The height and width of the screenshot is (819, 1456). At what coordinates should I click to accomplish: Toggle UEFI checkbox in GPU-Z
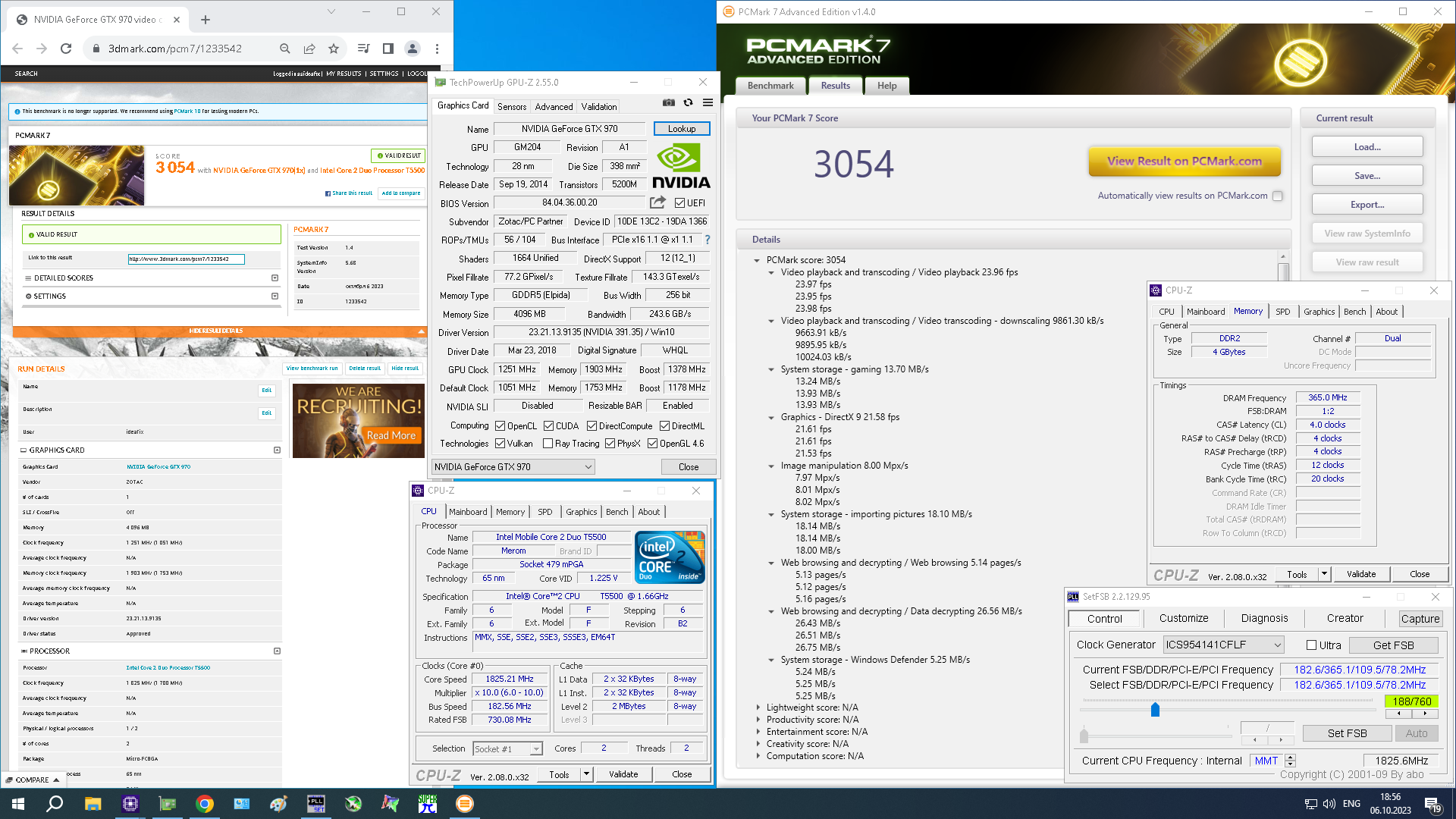tap(679, 203)
